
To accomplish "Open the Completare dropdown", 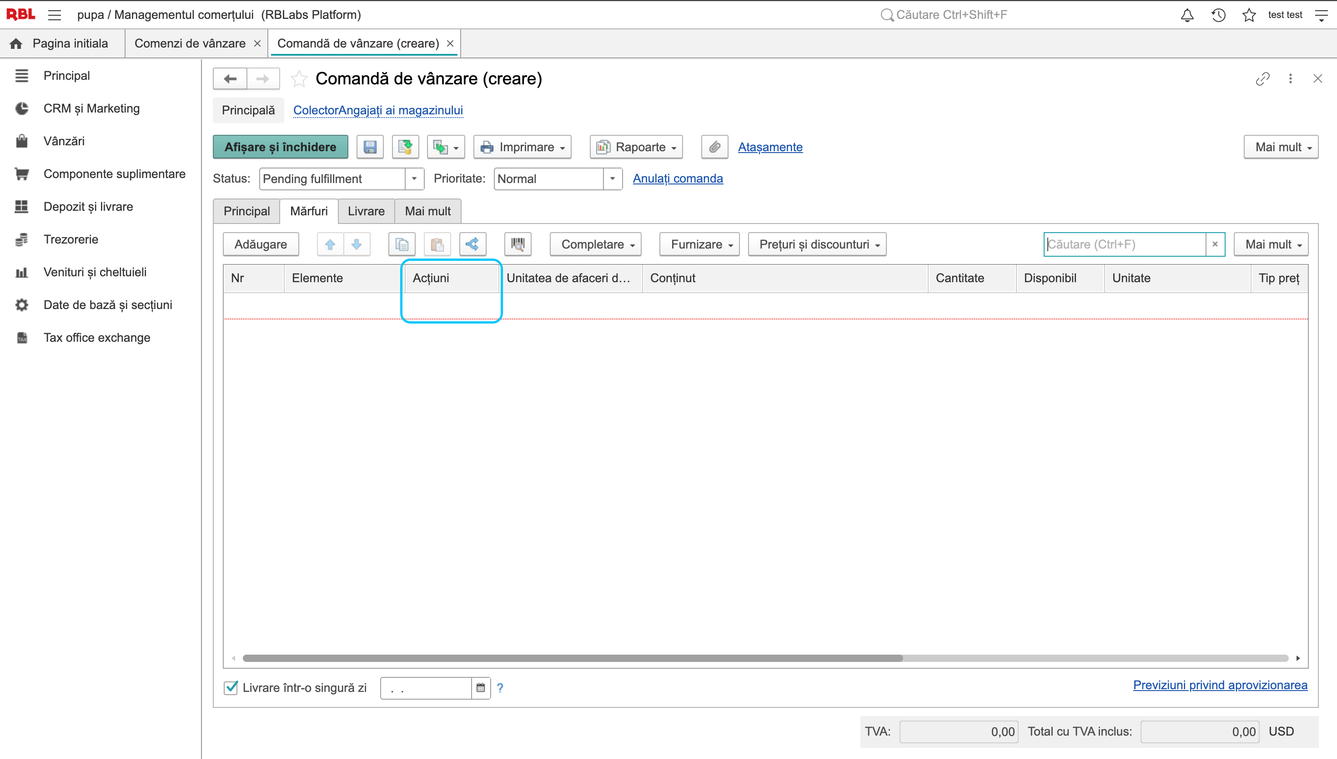I will tap(596, 244).
